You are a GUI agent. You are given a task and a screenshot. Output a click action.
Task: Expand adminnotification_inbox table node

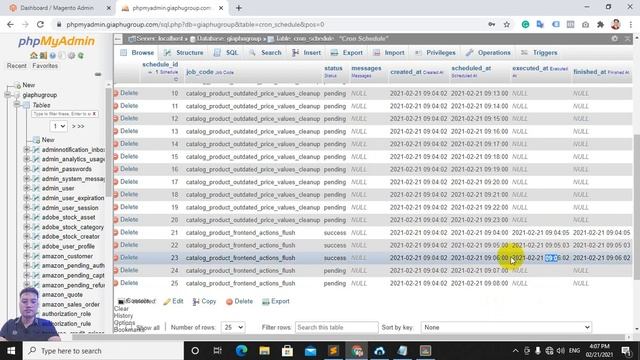tap(27, 150)
